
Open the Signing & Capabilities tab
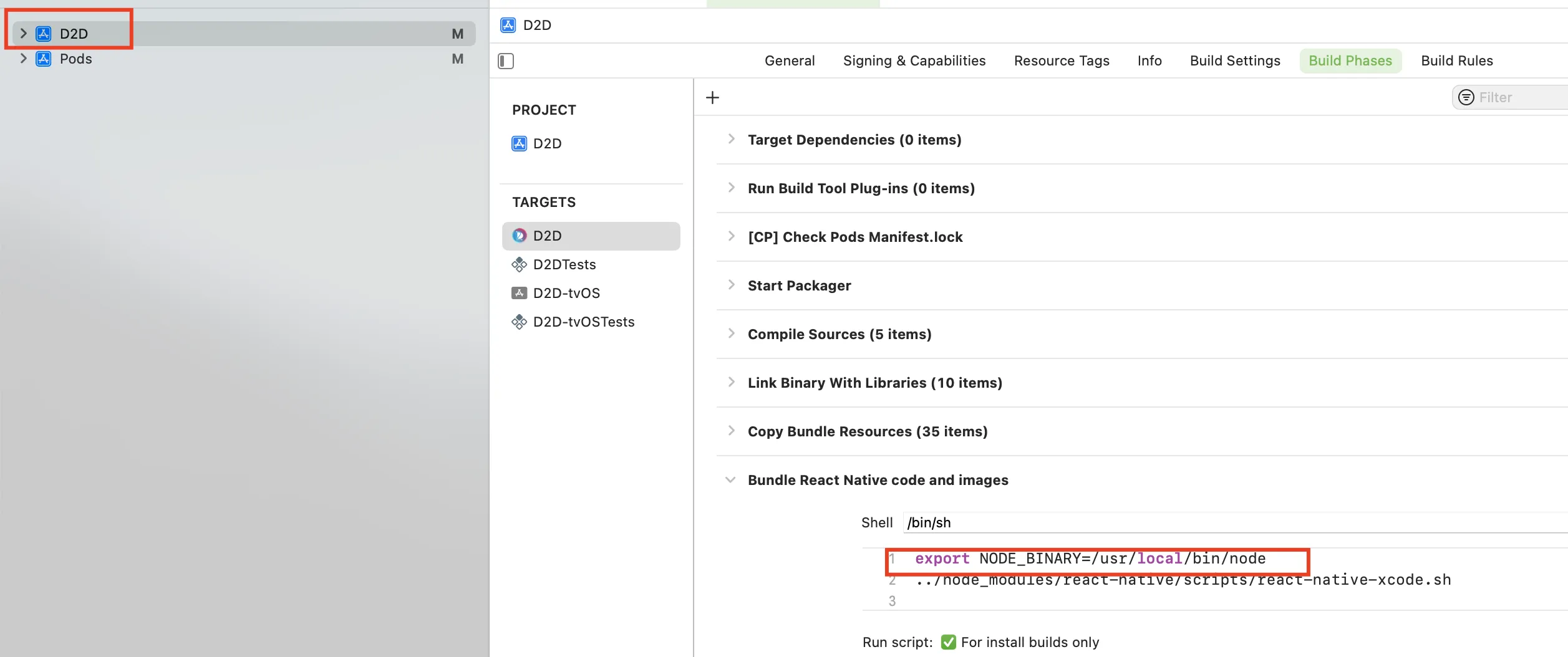pos(914,61)
